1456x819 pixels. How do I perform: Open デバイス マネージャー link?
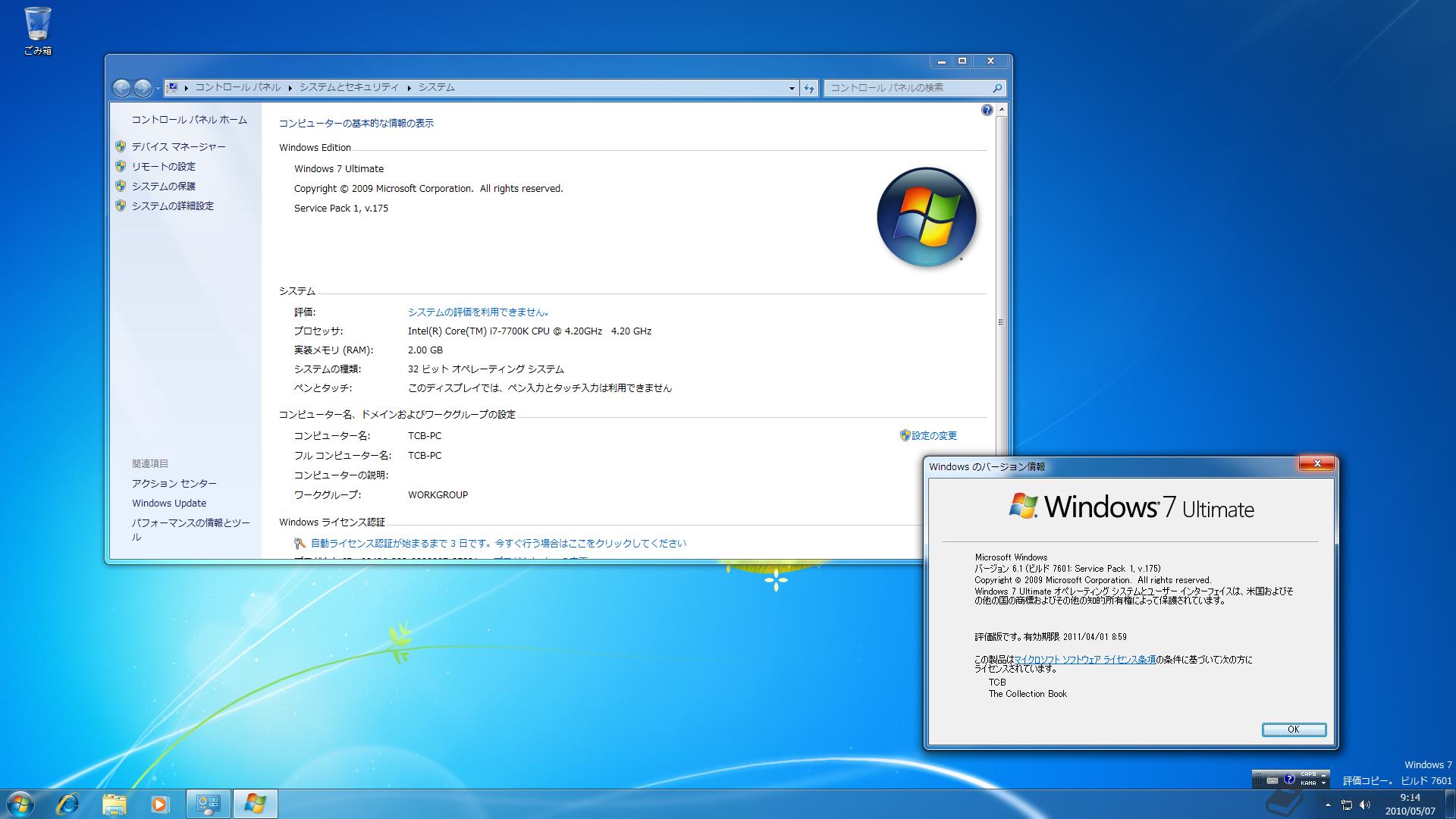[x=179, y=147]
